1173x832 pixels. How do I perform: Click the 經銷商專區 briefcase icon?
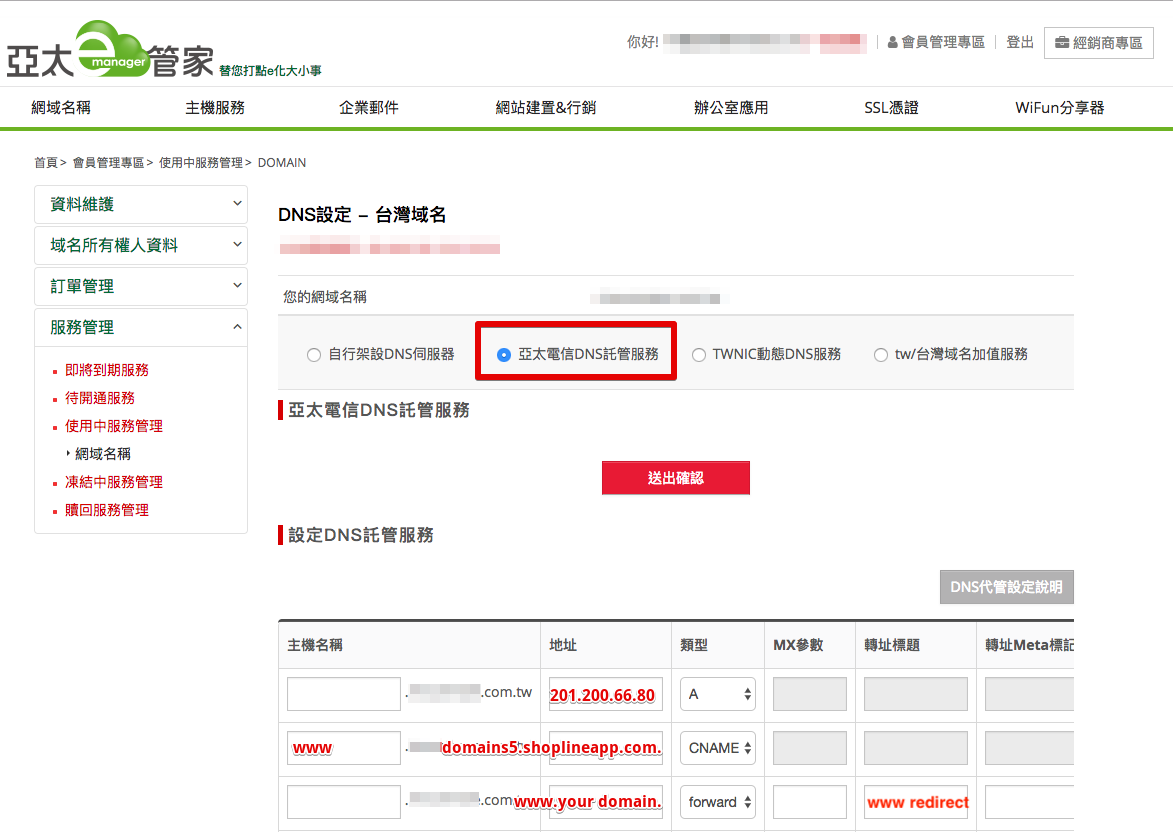click(x=1062, y=43)
